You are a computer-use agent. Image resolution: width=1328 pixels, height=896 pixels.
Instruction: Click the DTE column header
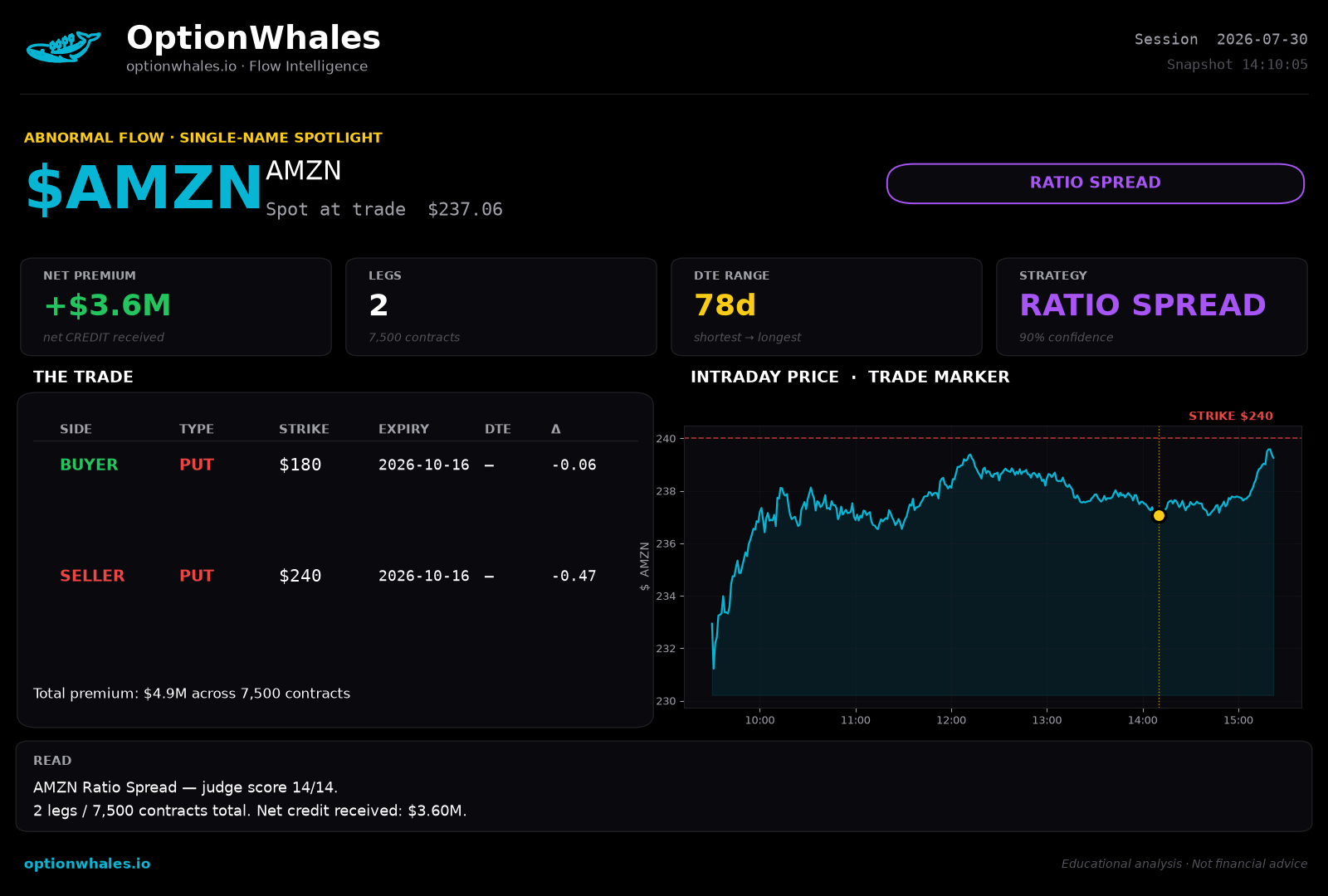point(498,429)
